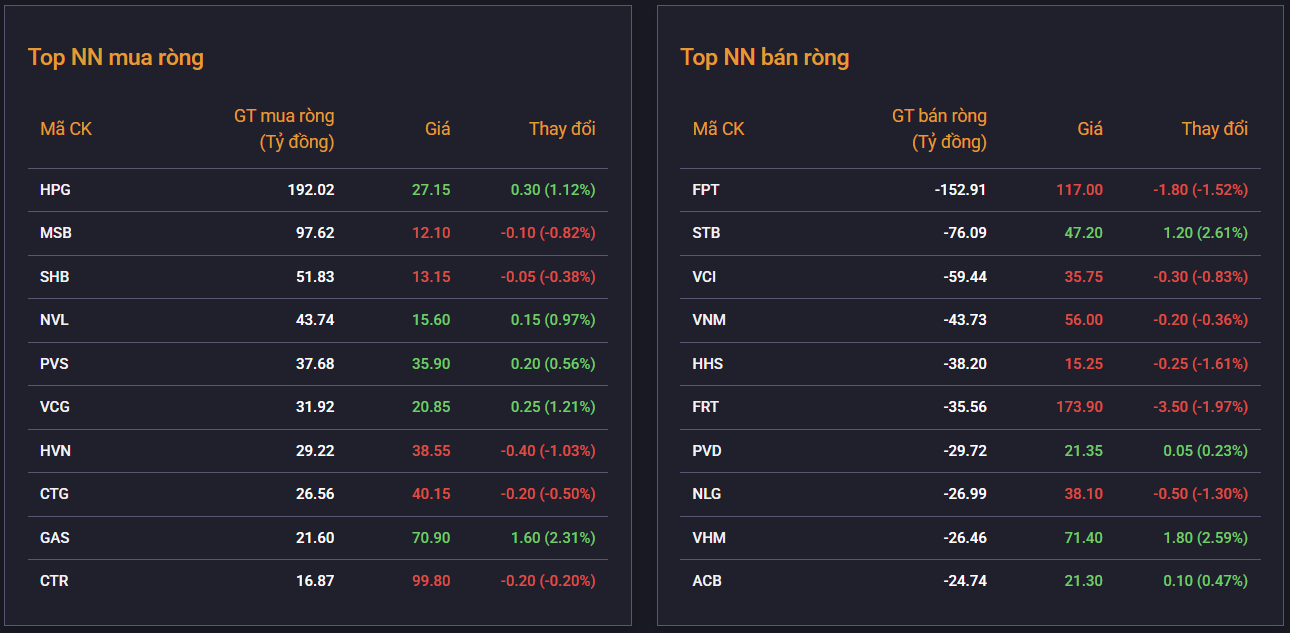The image size is (1290, 633).
Task: Select ACB change 0.10 (0.47%)
Action: 1205,581
